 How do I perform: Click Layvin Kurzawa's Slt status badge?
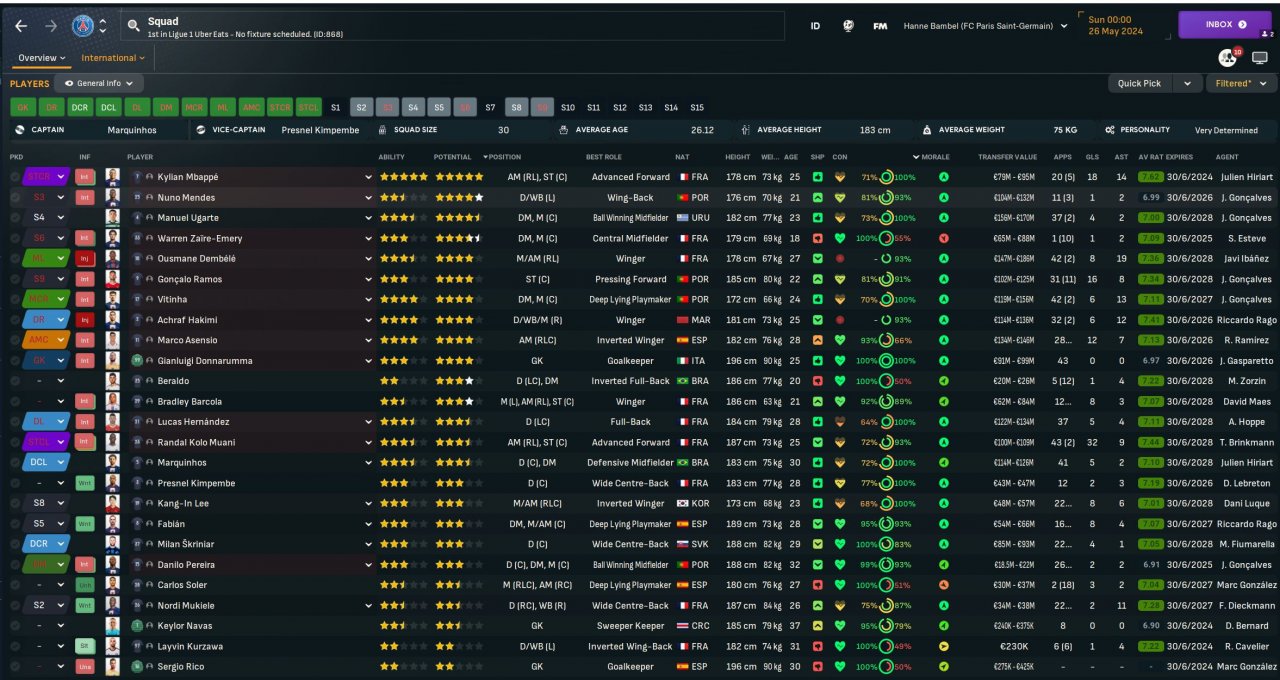coord(86,646)
